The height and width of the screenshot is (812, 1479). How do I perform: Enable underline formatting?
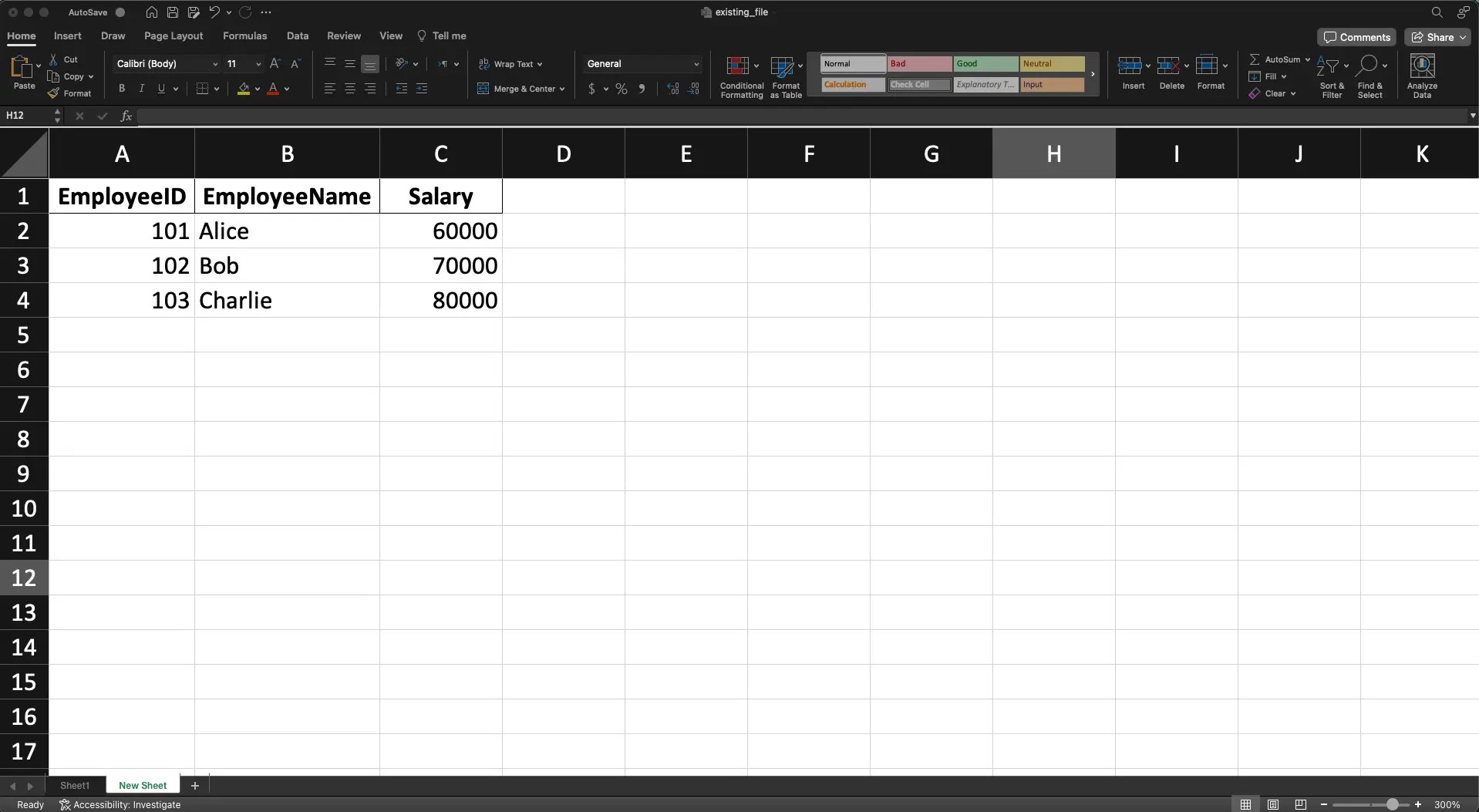(x=161, y=89)
